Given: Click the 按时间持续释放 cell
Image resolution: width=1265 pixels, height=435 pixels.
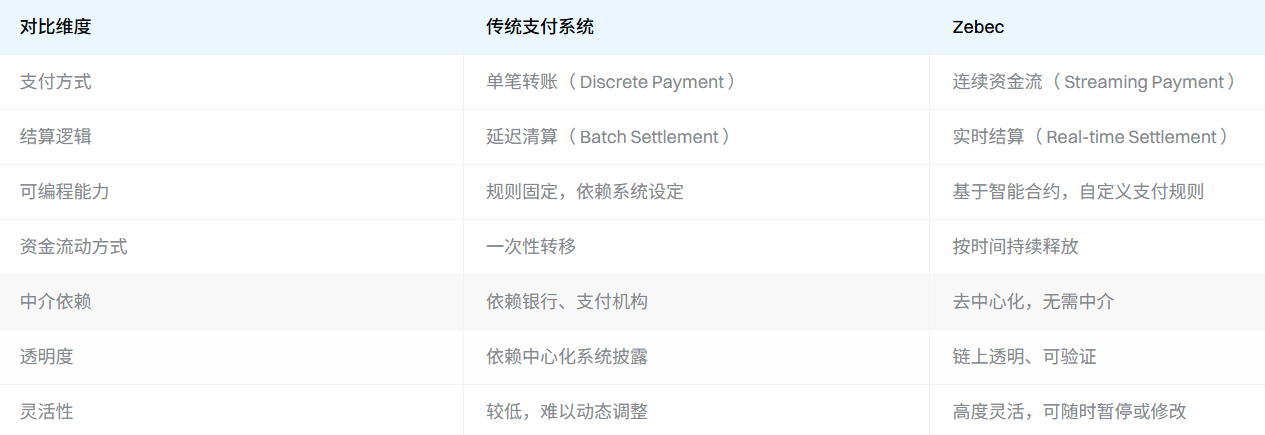Looking at the screenshot, I should (1015, 247).
